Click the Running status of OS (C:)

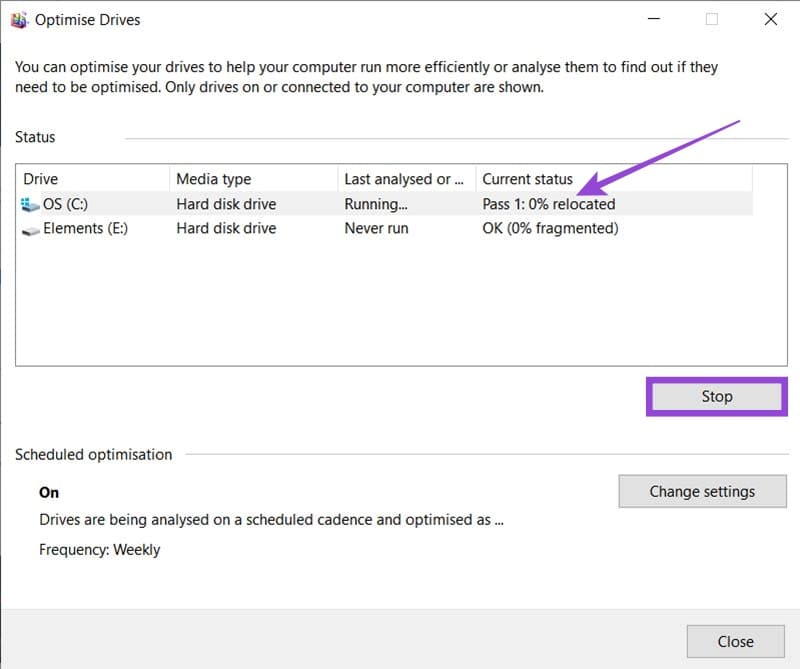375,203
